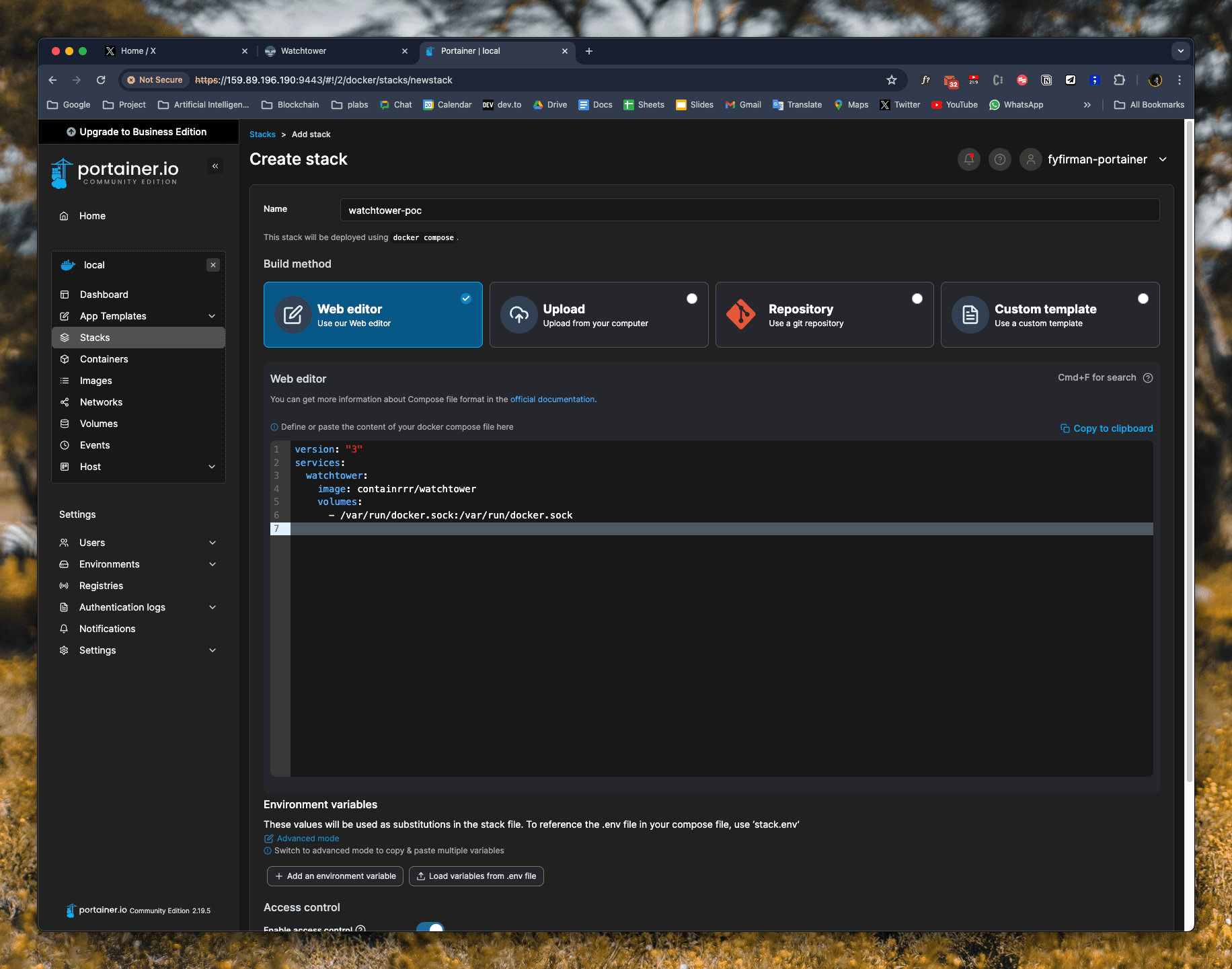Viewport: 1232px width, 969px height.
Task: Click Upgrade to Business Edition banner
Action: point(139,132)
